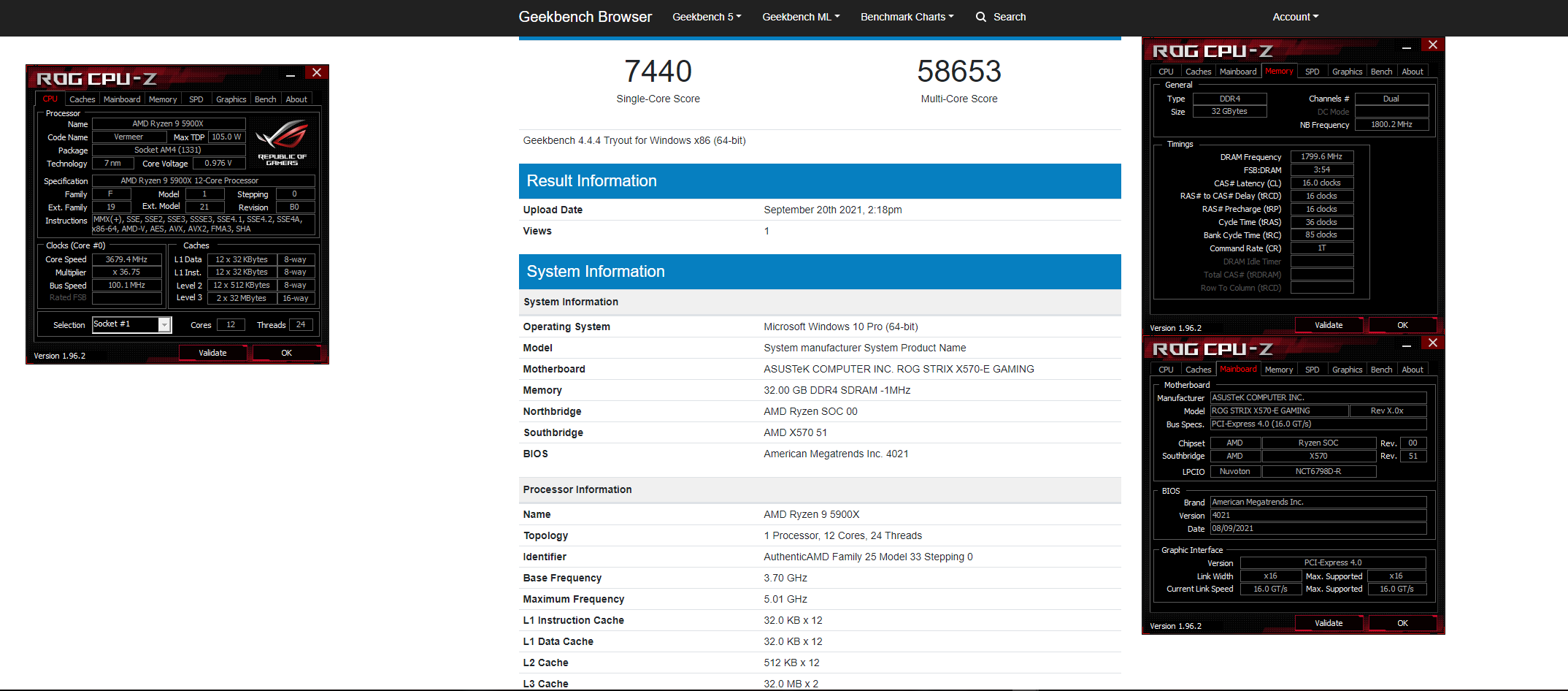Click the ROG STRIX X570-E GAMING motherboard value

(x=899, y=369)
